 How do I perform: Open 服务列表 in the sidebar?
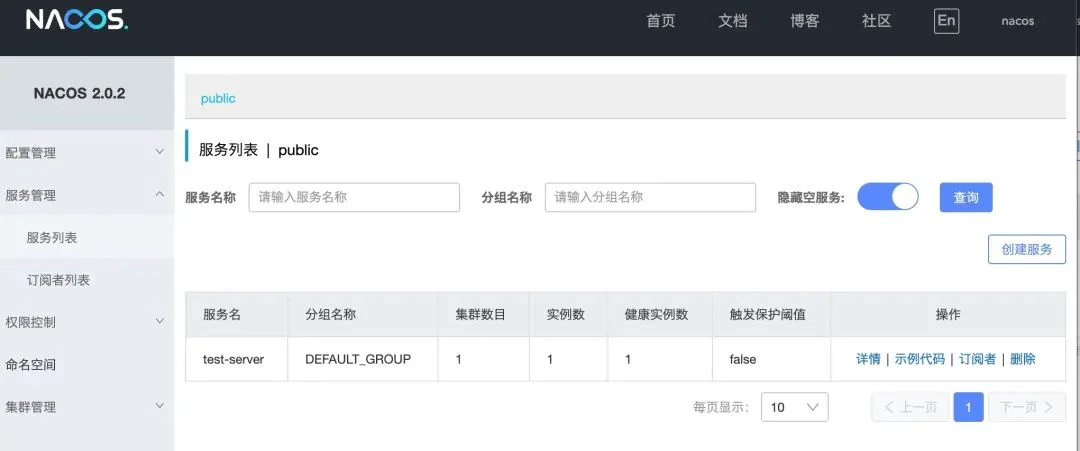point(52,238)
